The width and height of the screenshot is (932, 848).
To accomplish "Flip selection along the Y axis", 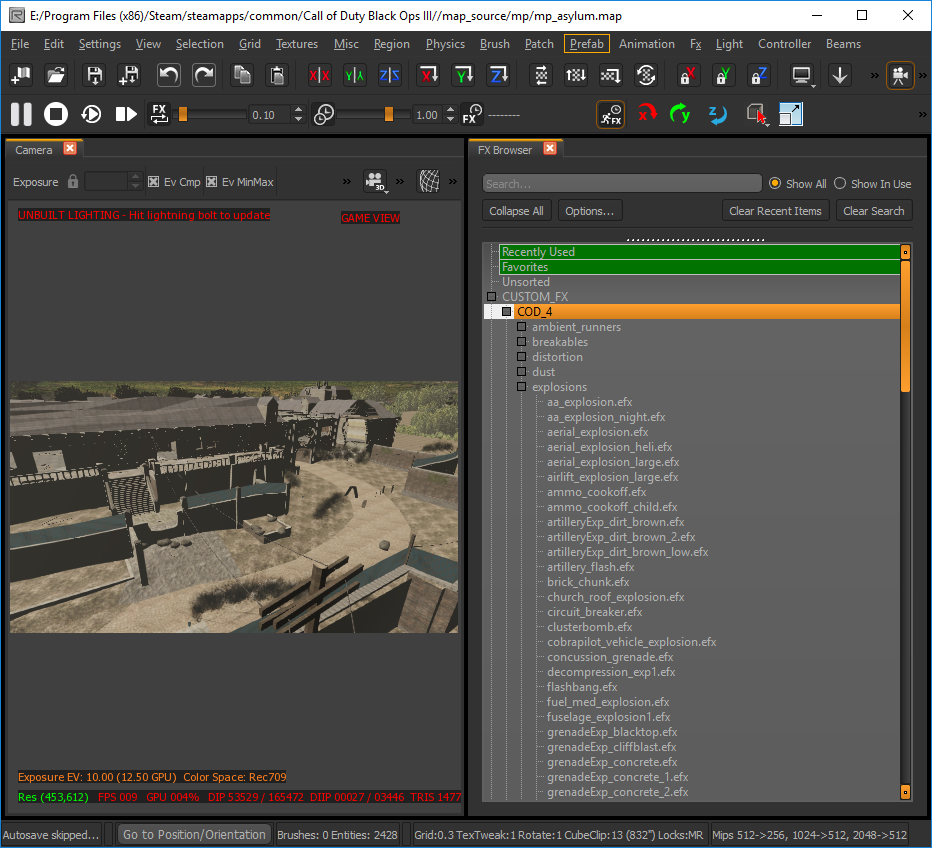I will [x=354, y=75].
